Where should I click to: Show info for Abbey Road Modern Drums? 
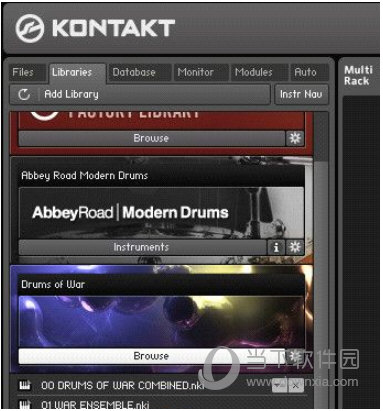tap(276, 248)
